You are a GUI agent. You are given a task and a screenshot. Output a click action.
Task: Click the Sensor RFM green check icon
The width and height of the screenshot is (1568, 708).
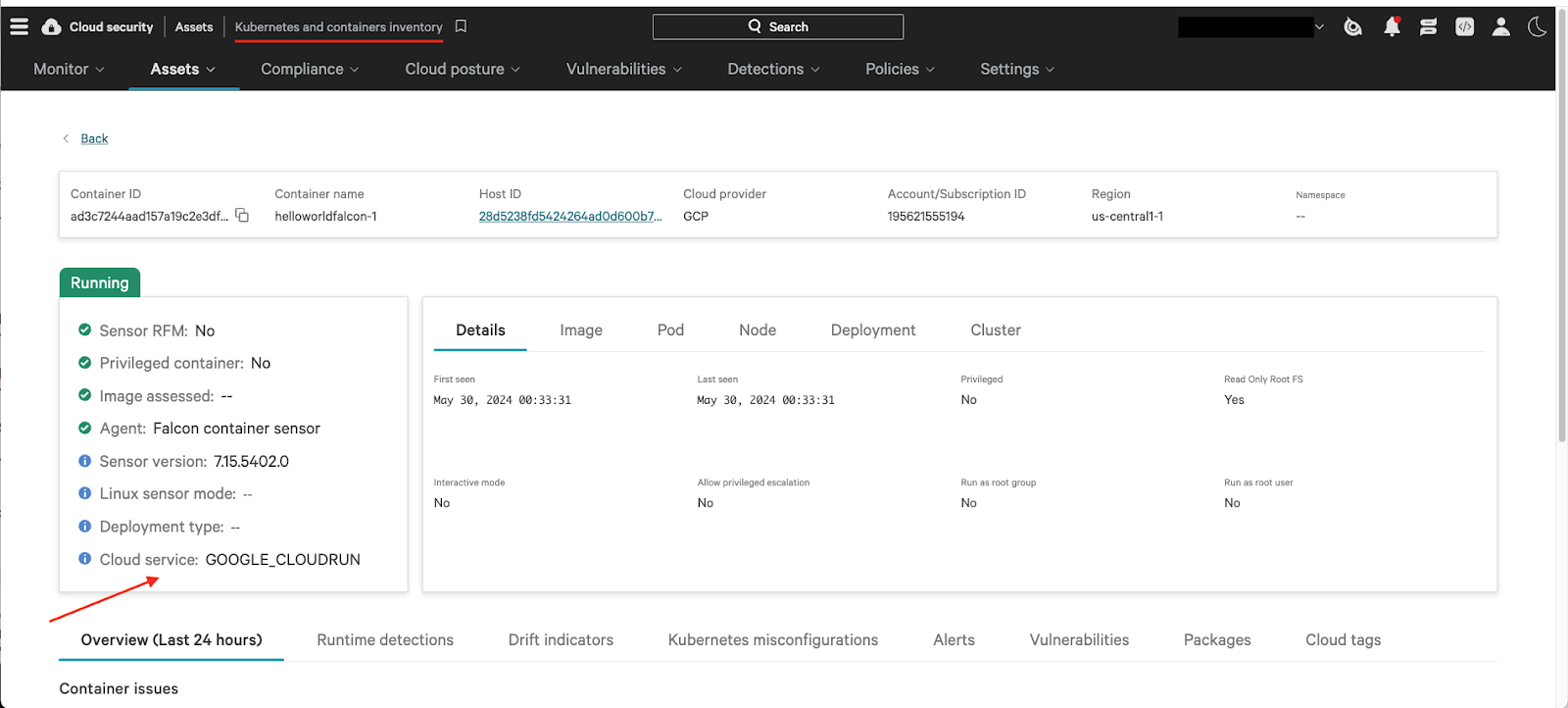coord(84,330)
